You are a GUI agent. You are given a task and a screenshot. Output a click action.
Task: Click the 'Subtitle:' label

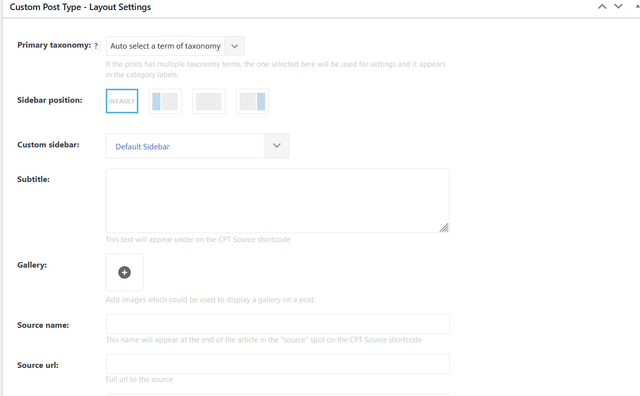(33, 179)
